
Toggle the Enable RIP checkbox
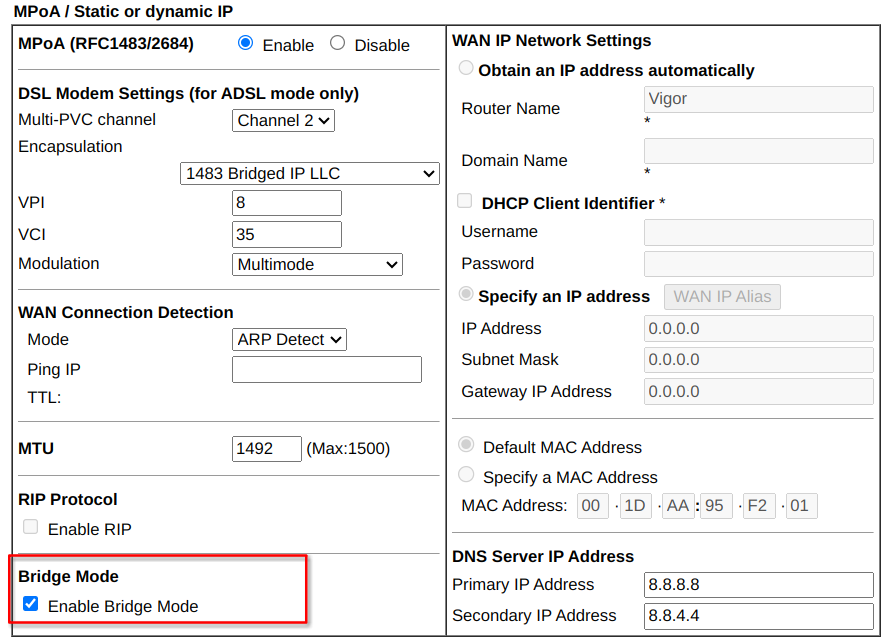point(30,527)
